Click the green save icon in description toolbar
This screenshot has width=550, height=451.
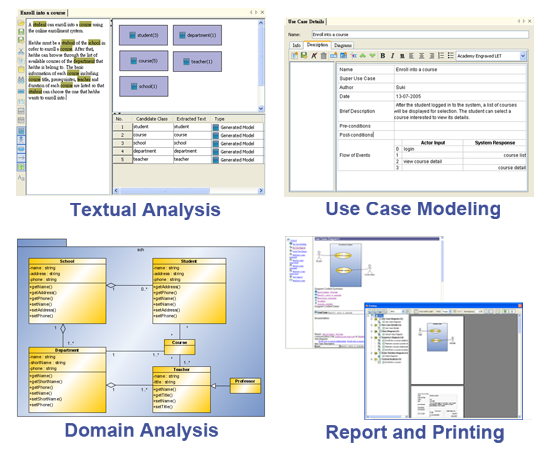pos(304,55)
